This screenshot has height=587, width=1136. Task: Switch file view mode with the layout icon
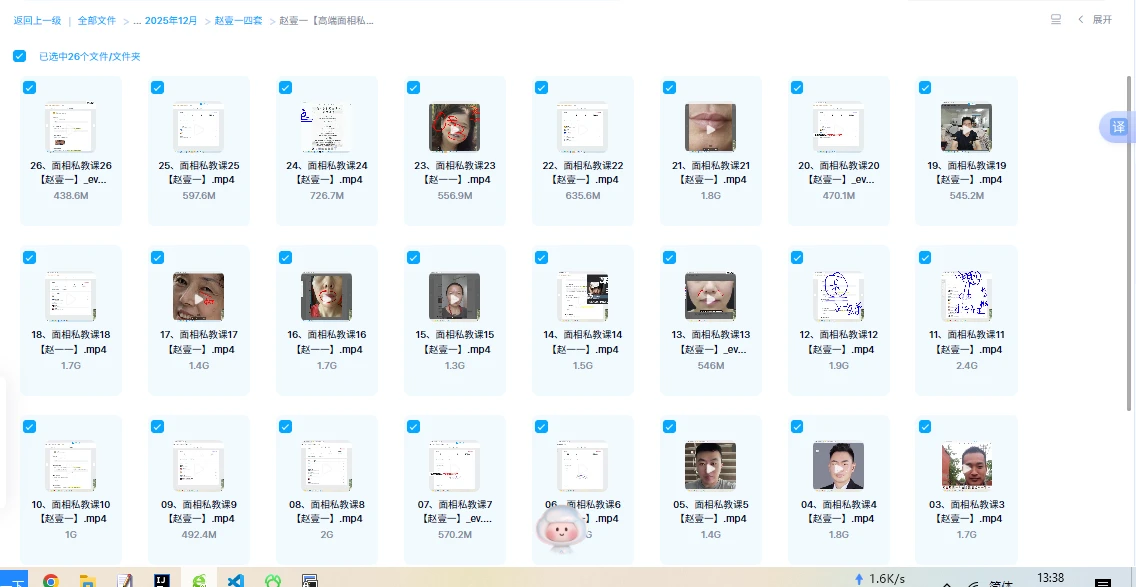pos(1056,19)
